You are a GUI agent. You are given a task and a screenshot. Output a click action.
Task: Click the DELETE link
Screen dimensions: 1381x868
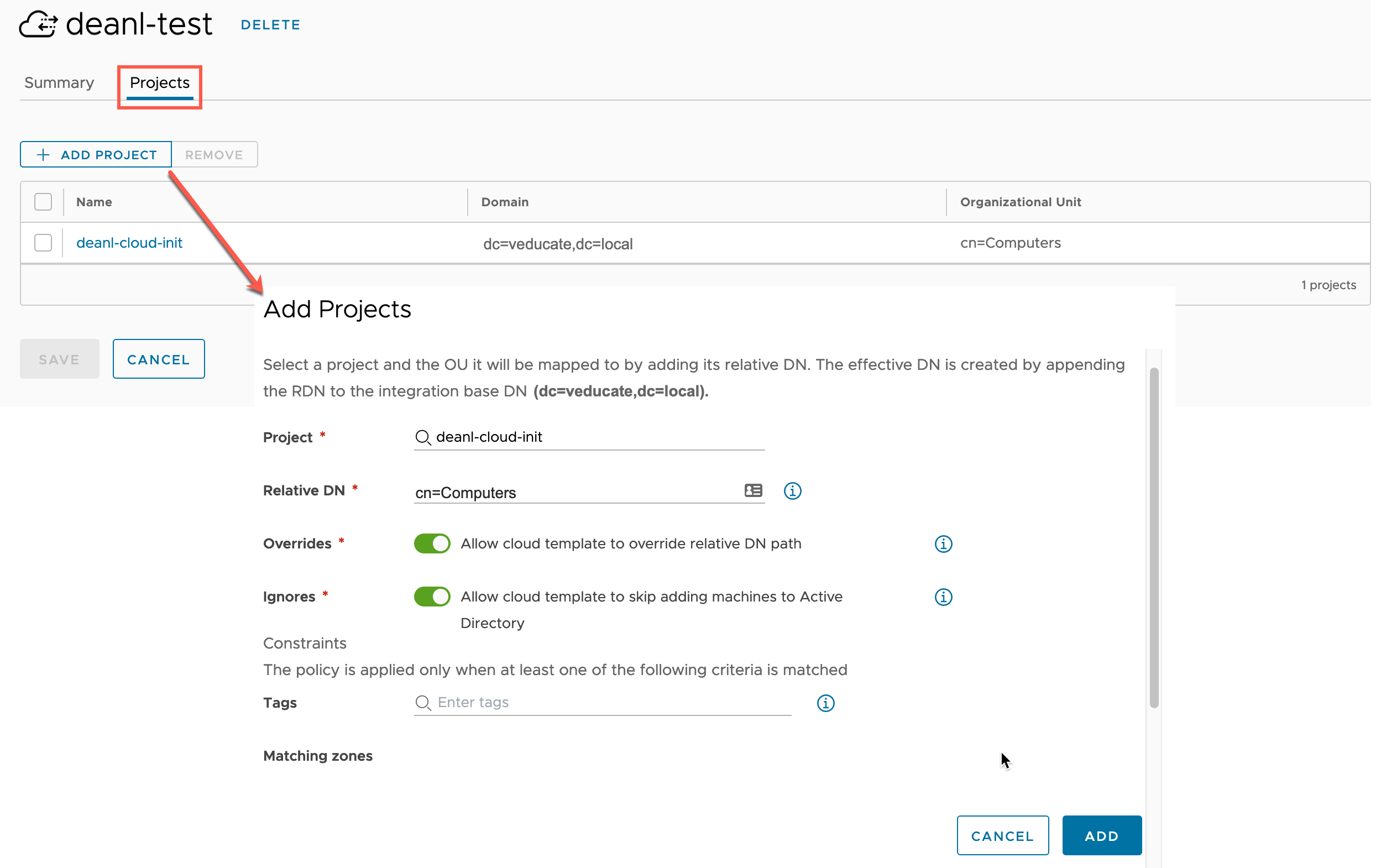[271, 25]
